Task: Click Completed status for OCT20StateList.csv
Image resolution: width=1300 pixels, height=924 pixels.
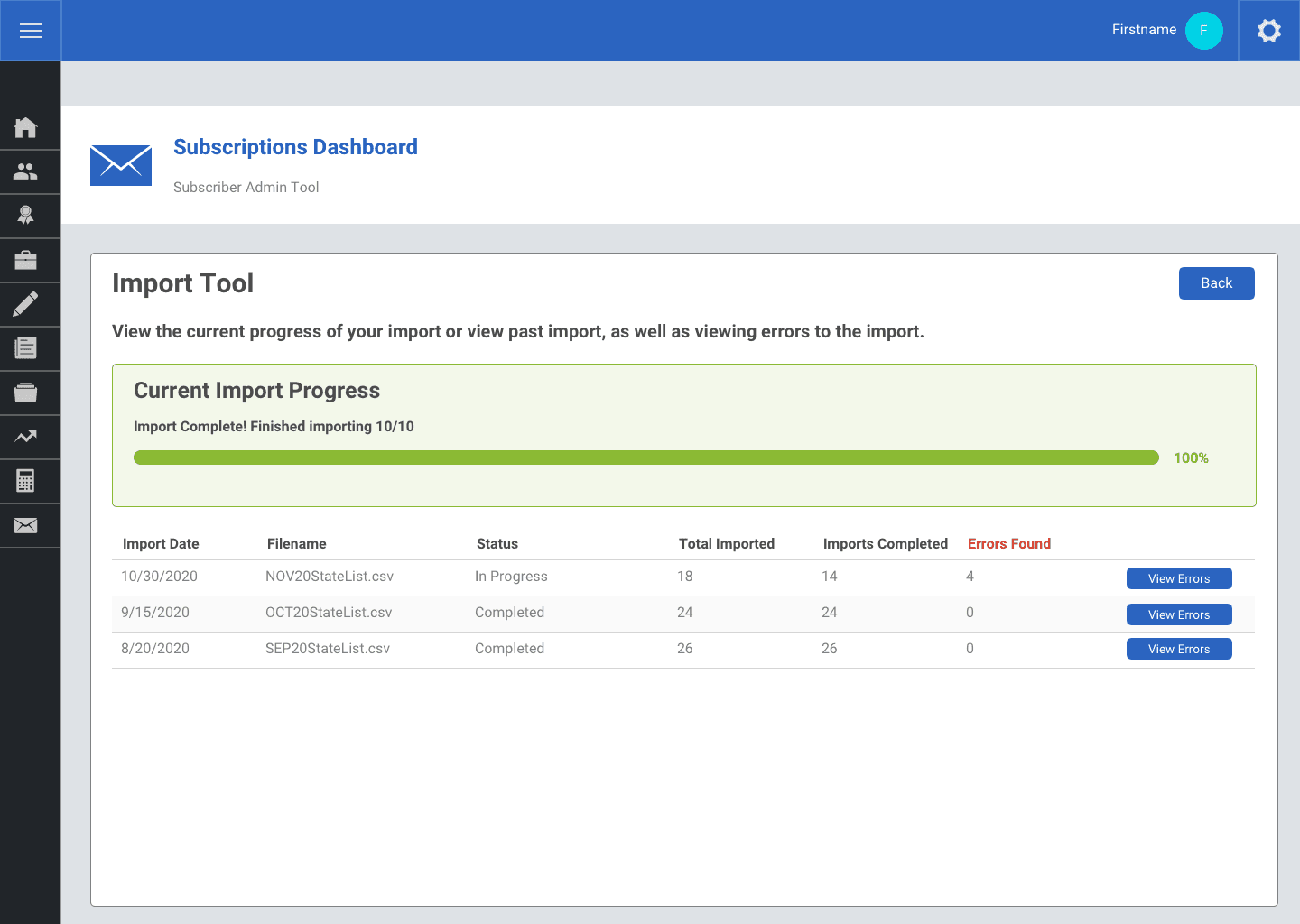Action: [x=509, y=613]
